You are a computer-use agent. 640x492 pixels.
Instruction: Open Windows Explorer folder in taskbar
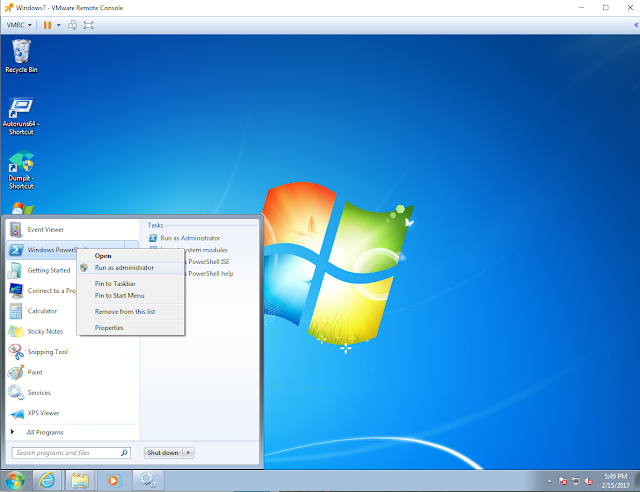click(x=80, y=481)
